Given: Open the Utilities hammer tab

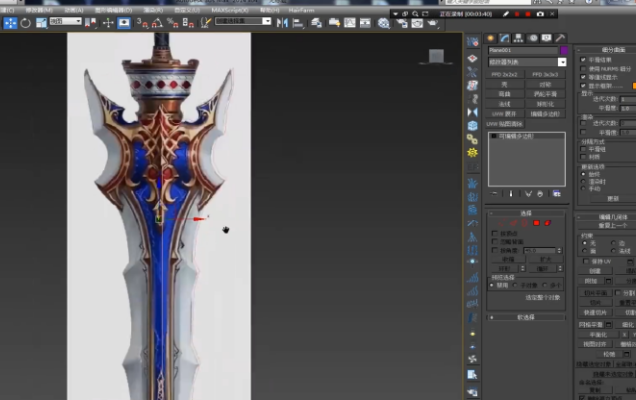Looking at the screenshot, I should coord(560,38).
